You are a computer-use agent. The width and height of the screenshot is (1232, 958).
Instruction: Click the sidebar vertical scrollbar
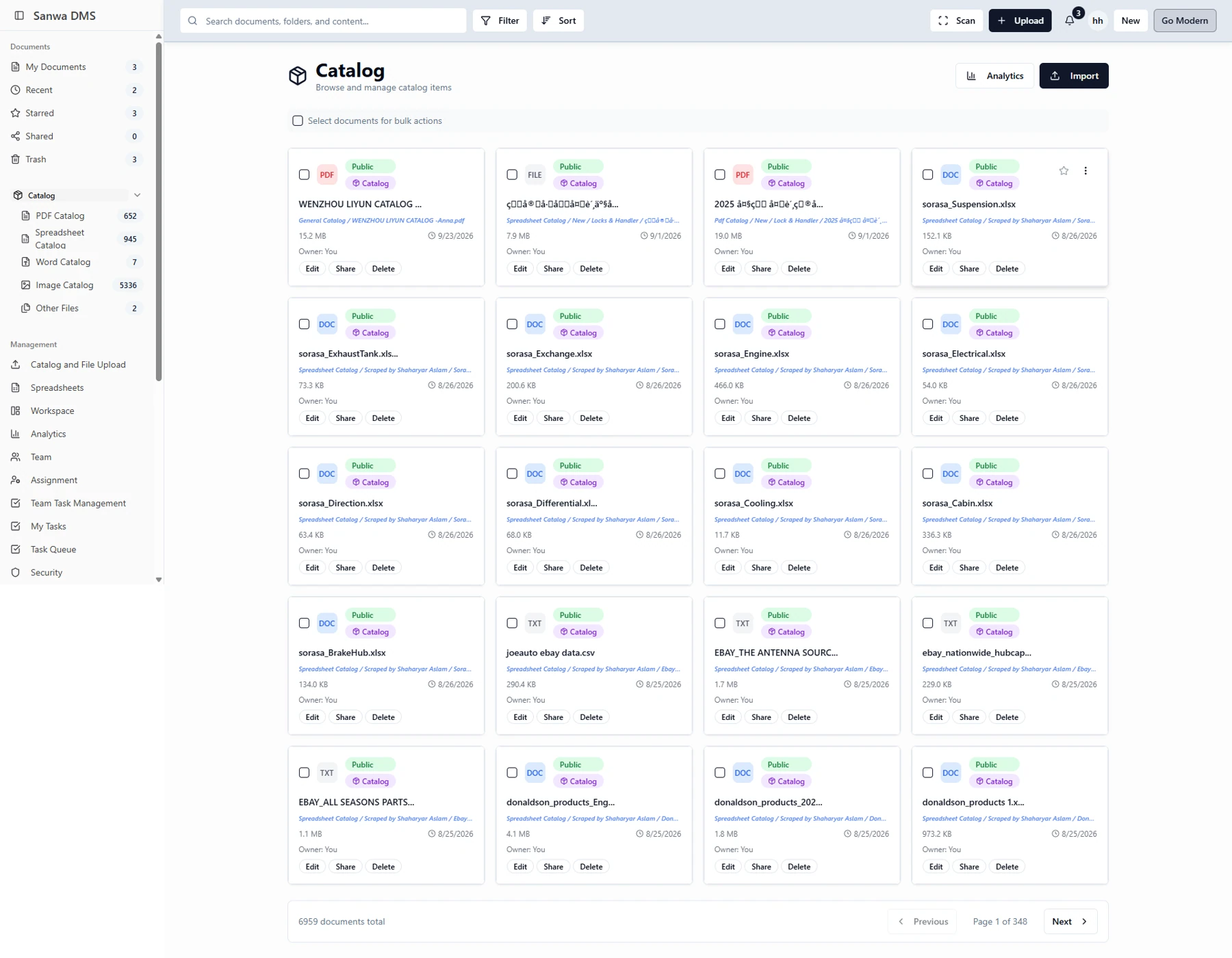pos(159,212)
